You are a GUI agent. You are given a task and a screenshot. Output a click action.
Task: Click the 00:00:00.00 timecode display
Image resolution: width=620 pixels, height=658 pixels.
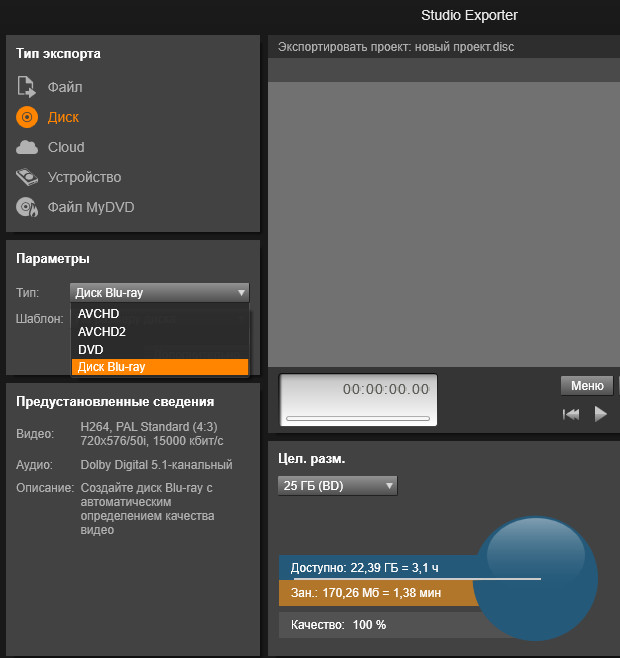pos(385,389)
